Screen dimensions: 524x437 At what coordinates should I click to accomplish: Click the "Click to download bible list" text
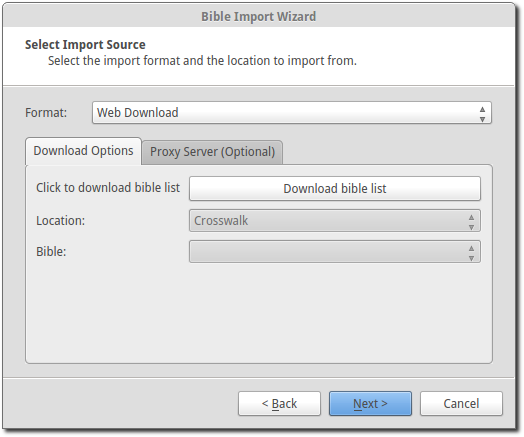tap(108, 188)
